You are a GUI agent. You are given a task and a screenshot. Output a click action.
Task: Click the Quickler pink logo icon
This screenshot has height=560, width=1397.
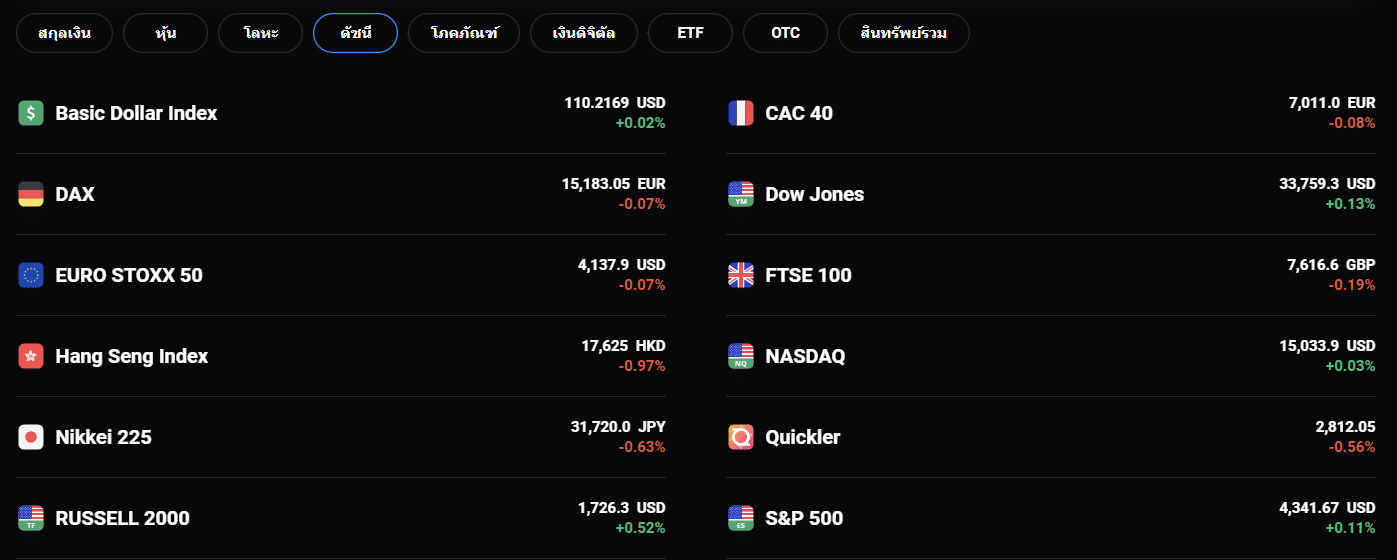tap(741, 437)
